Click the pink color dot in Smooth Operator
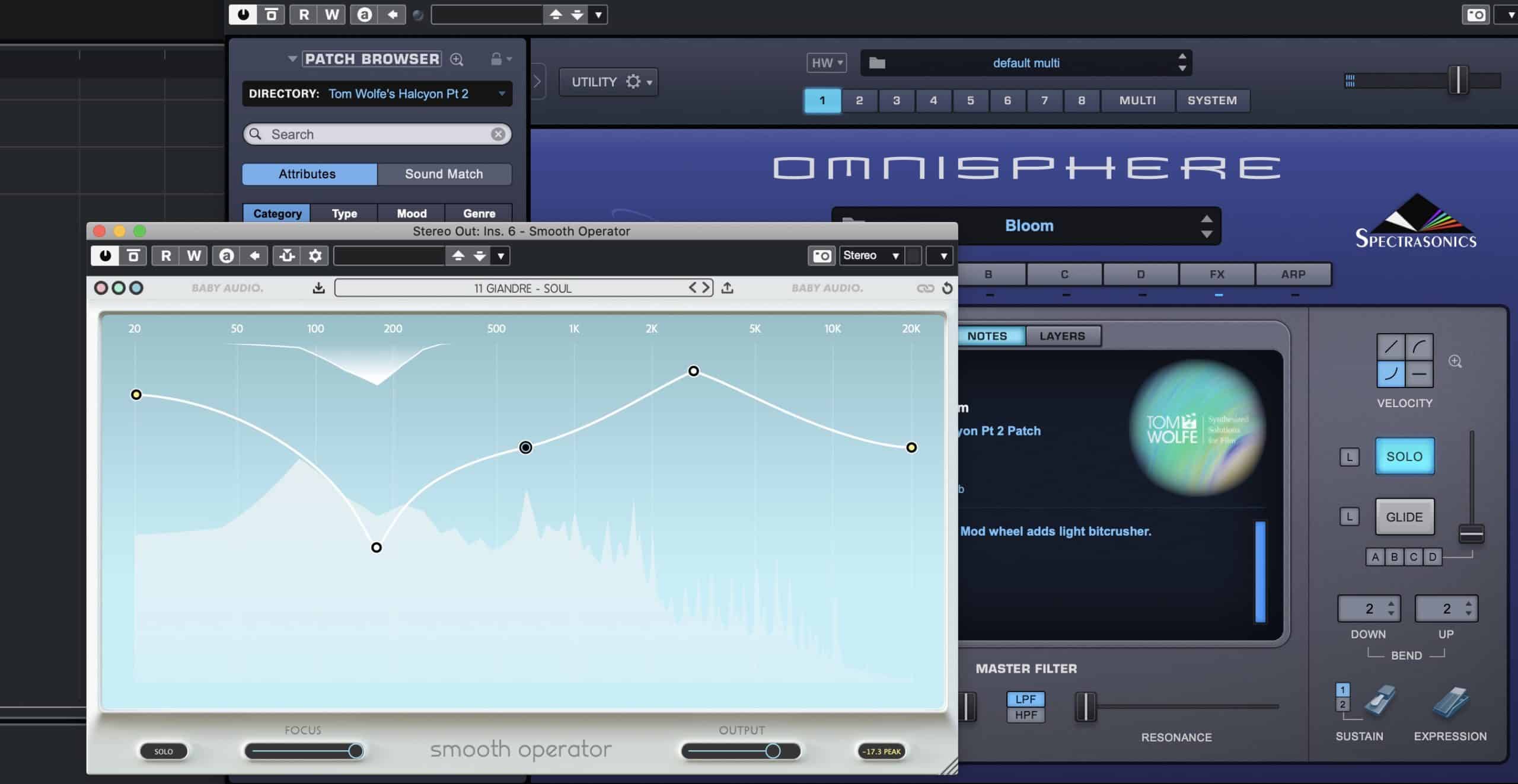The height and width of the screenshot is (784, 1518). click(101, 288)
